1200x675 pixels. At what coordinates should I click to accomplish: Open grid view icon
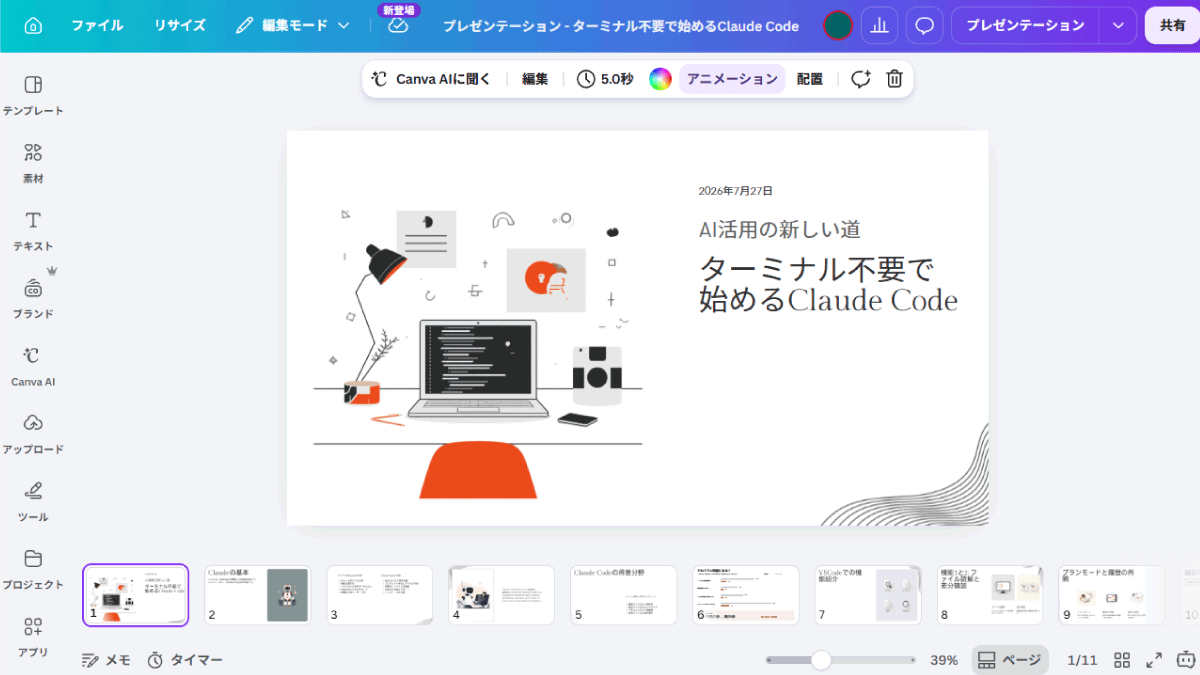click(x=1122, y=660)
